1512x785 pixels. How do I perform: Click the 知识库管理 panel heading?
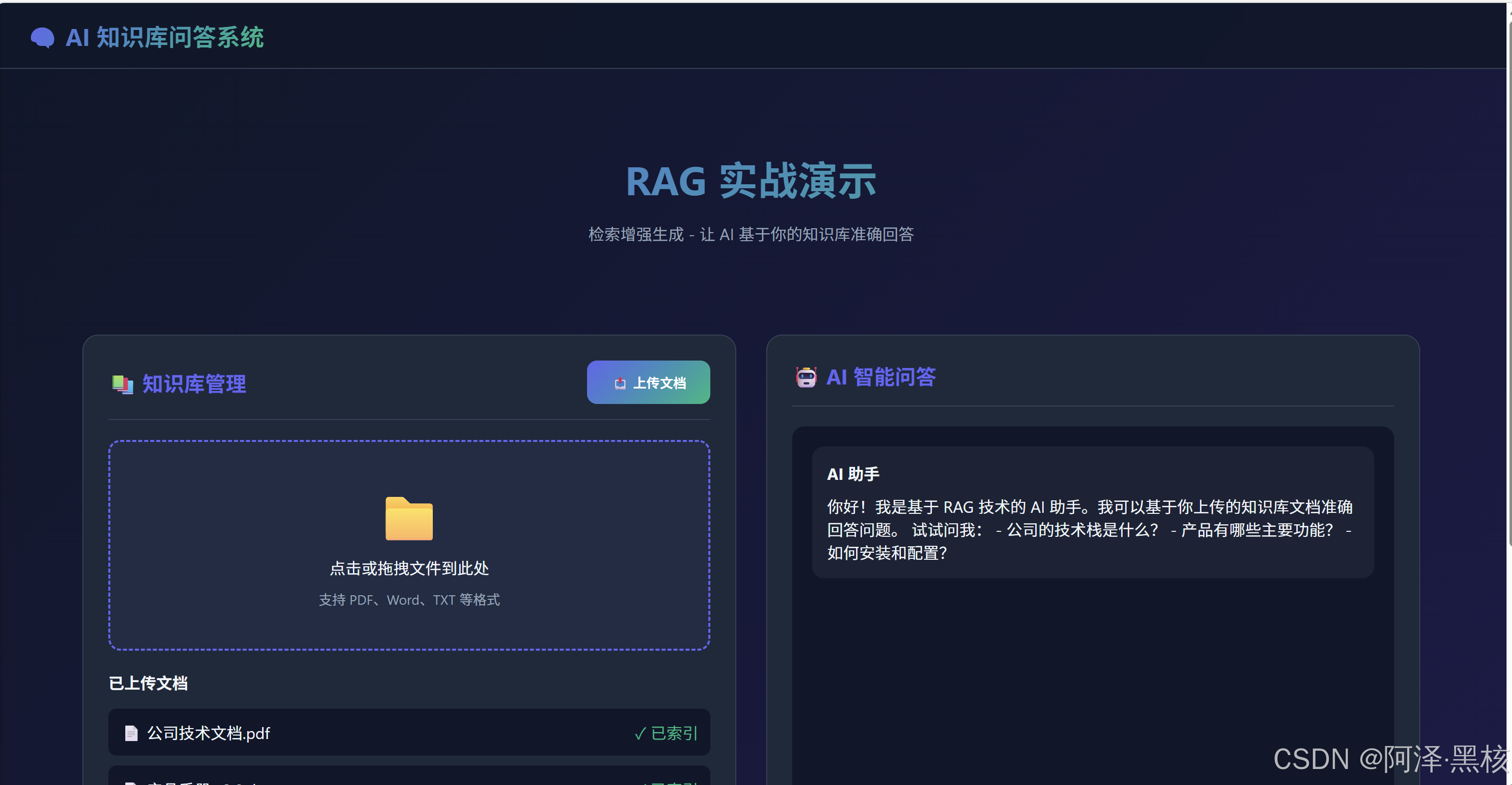tap(194, 385)
